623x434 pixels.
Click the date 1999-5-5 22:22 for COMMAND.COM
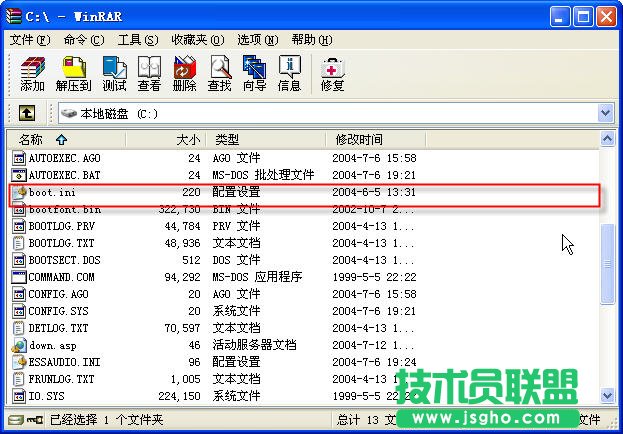click(x=374, y=277)
